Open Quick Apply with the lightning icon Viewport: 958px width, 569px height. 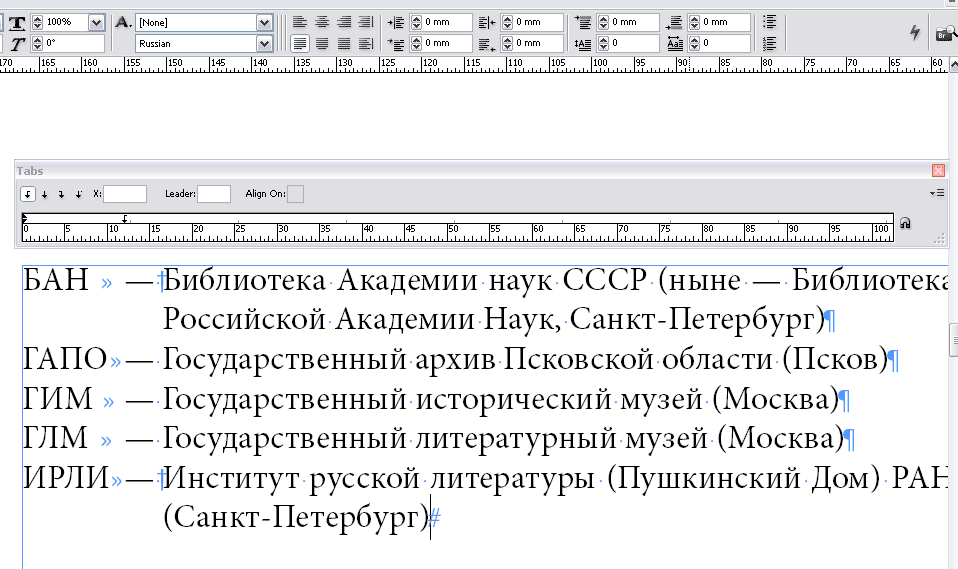[915, 32]
